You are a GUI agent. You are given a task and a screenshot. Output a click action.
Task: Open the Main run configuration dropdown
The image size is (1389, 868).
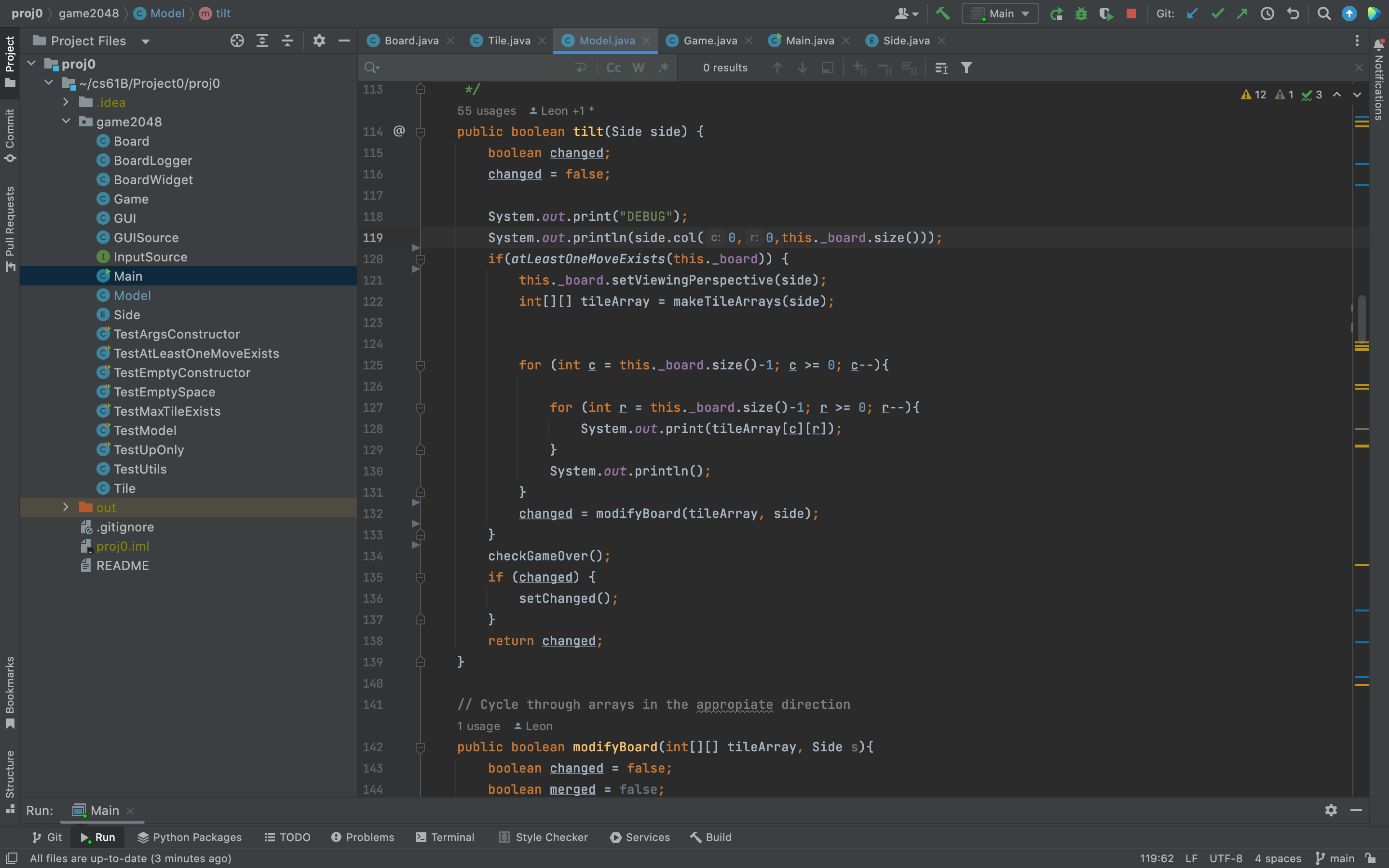click(1000, 13)
